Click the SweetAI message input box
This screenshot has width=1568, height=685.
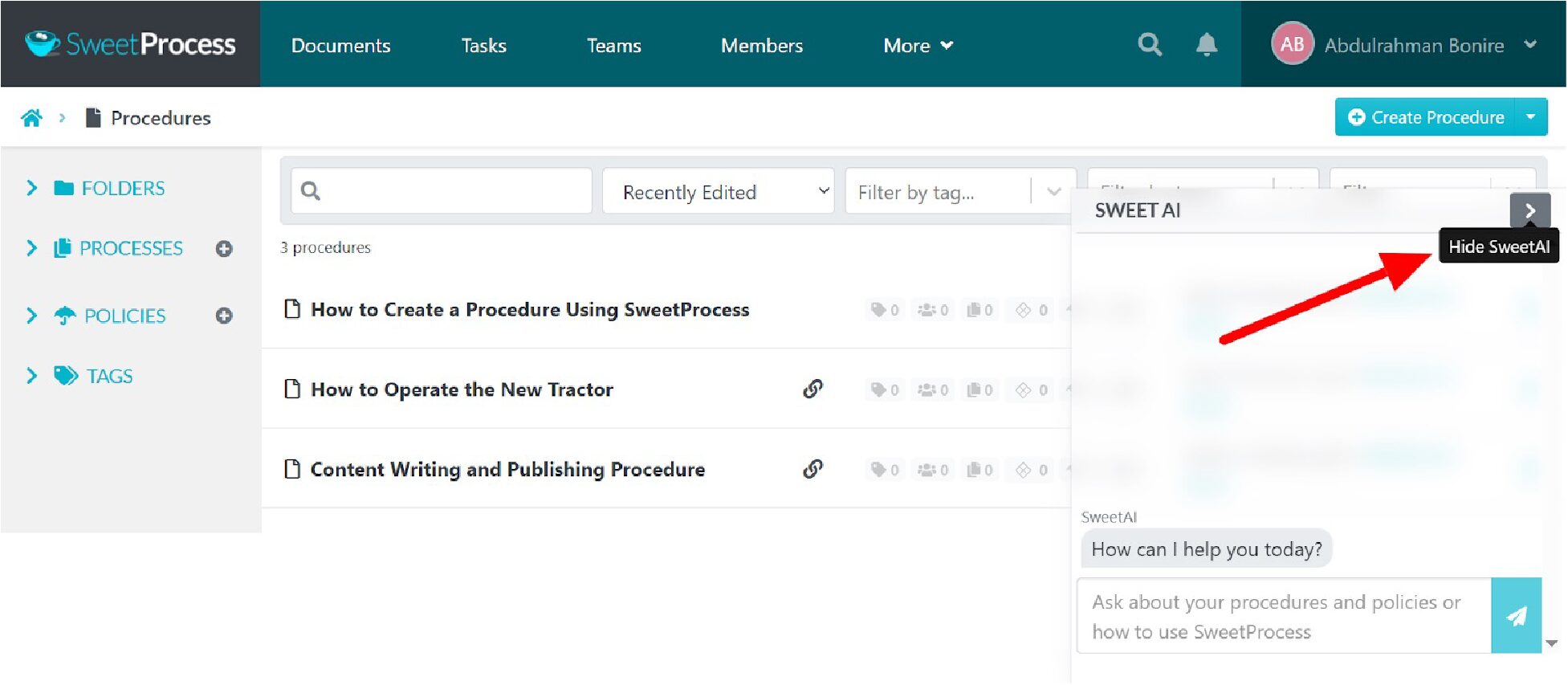coord(1284,616)
